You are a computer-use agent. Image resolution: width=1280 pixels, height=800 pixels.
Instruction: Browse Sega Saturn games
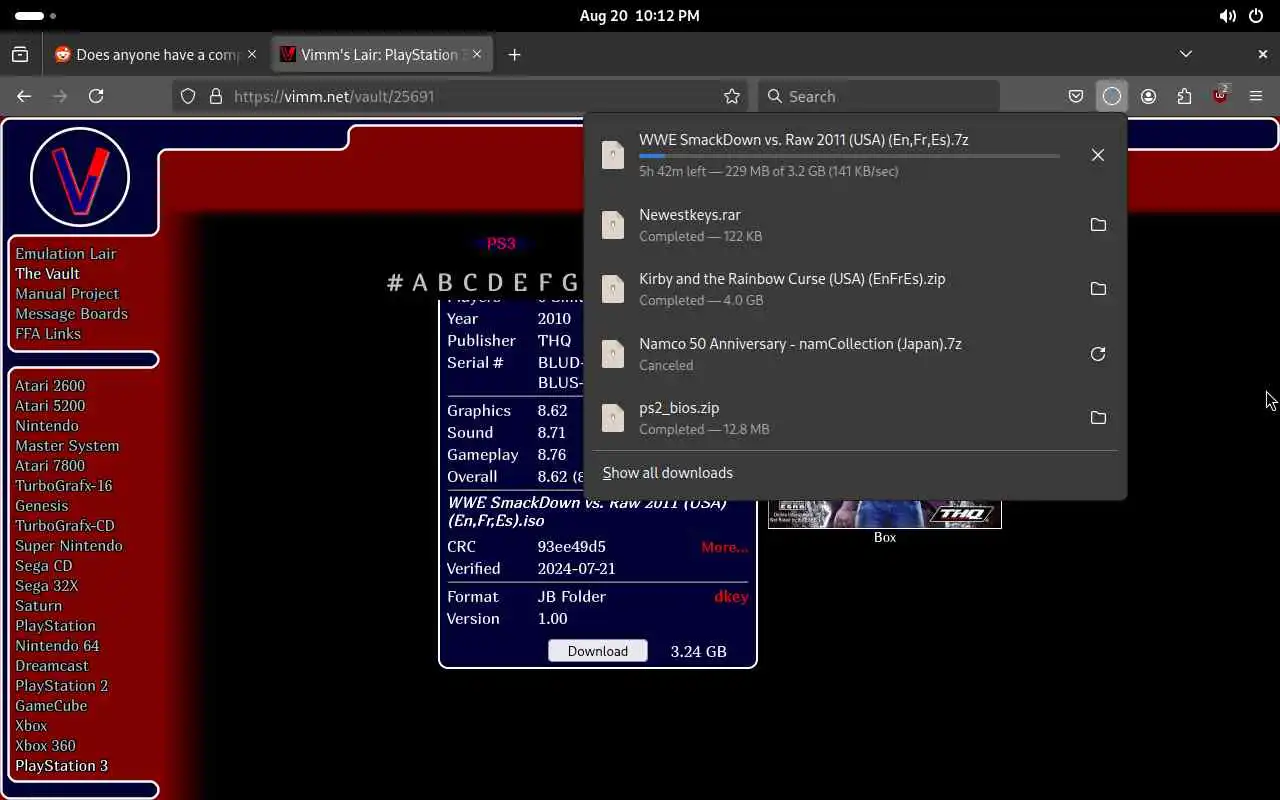(38, 606)
